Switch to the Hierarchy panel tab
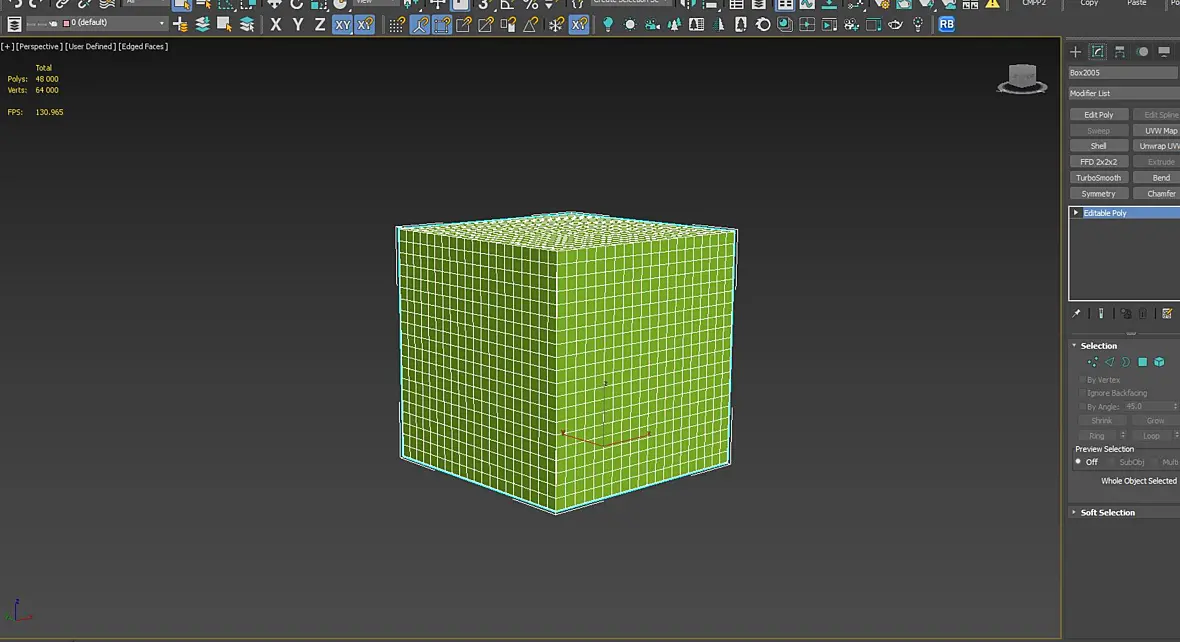The height and width of the screenshot is (642, 1180). (1120, 52)
